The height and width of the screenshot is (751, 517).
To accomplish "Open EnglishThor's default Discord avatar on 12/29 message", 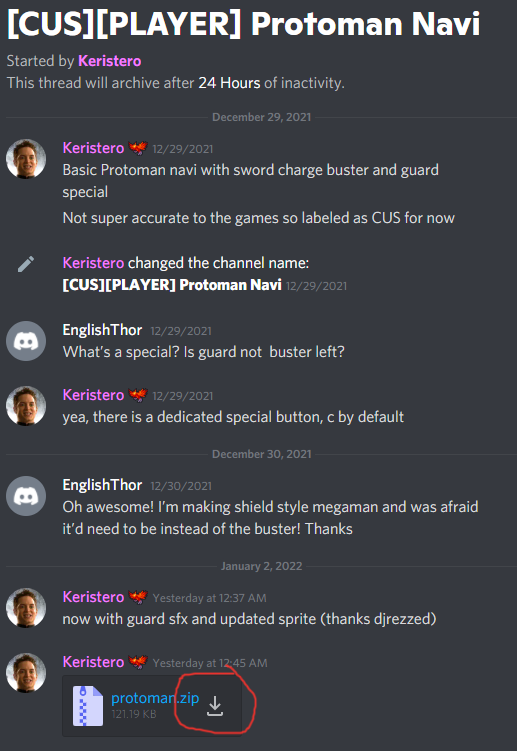I will (x=26, y=341).
